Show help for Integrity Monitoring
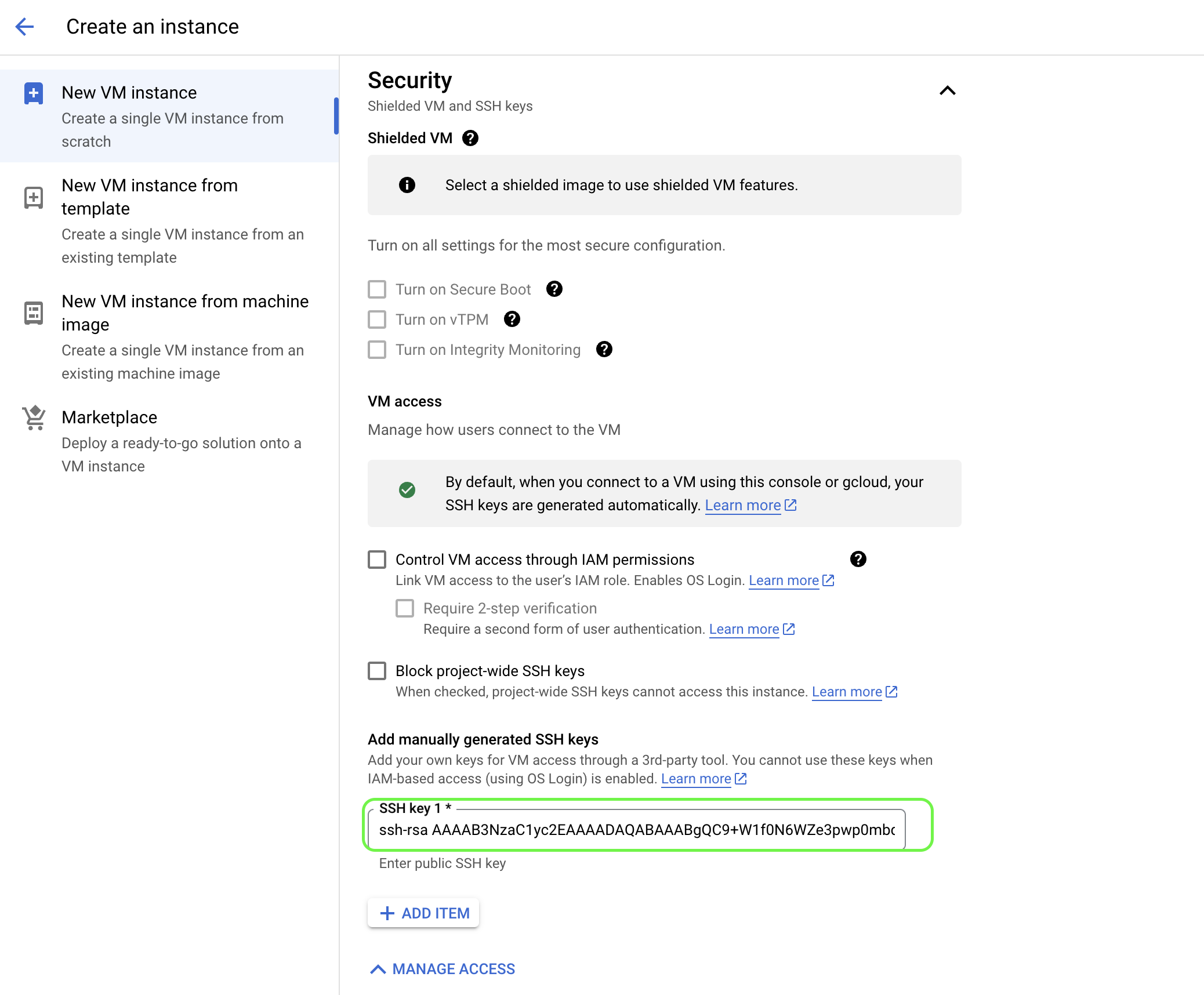 pyautogui.click(x=604, y=349)
